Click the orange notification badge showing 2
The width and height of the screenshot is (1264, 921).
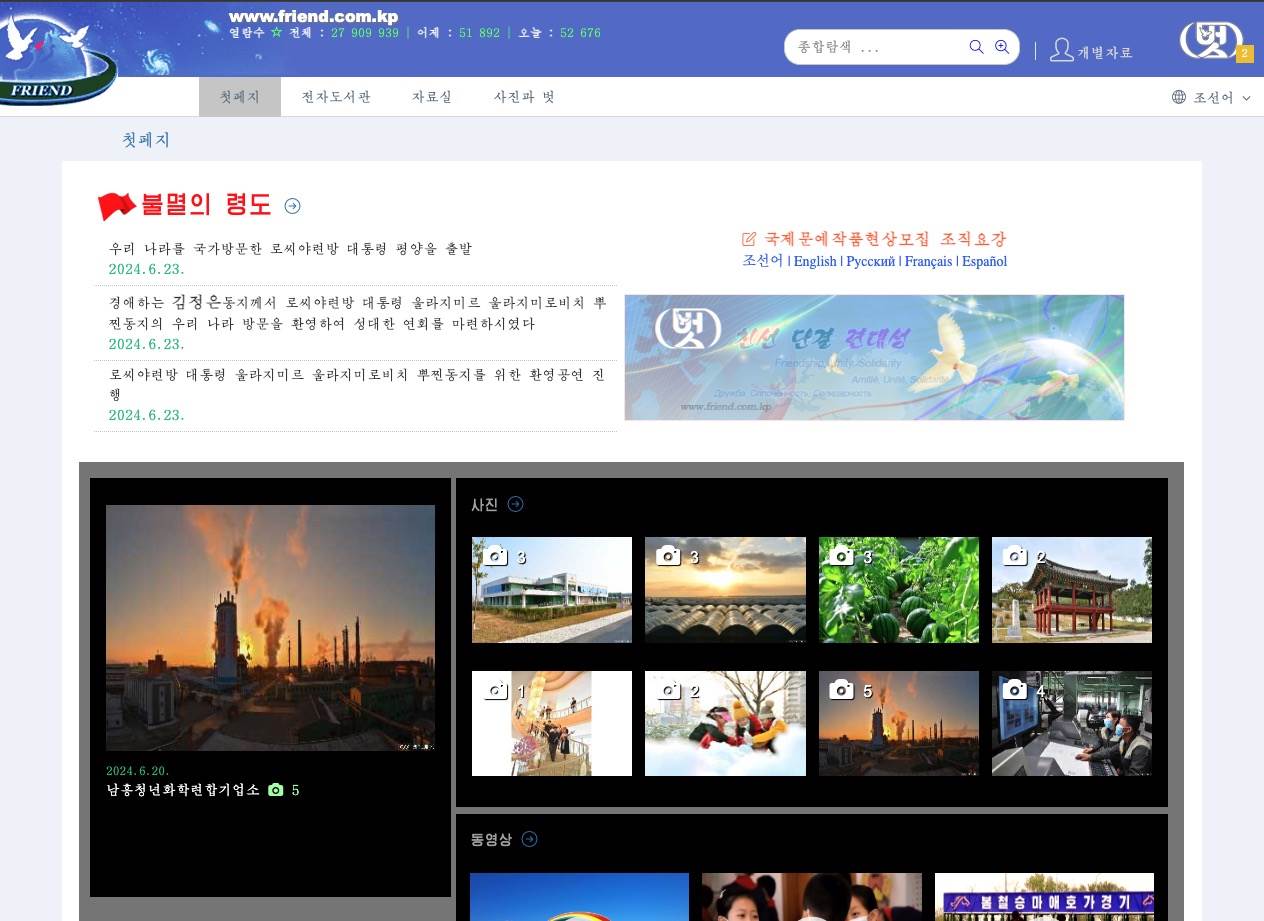pos(1245,54)
